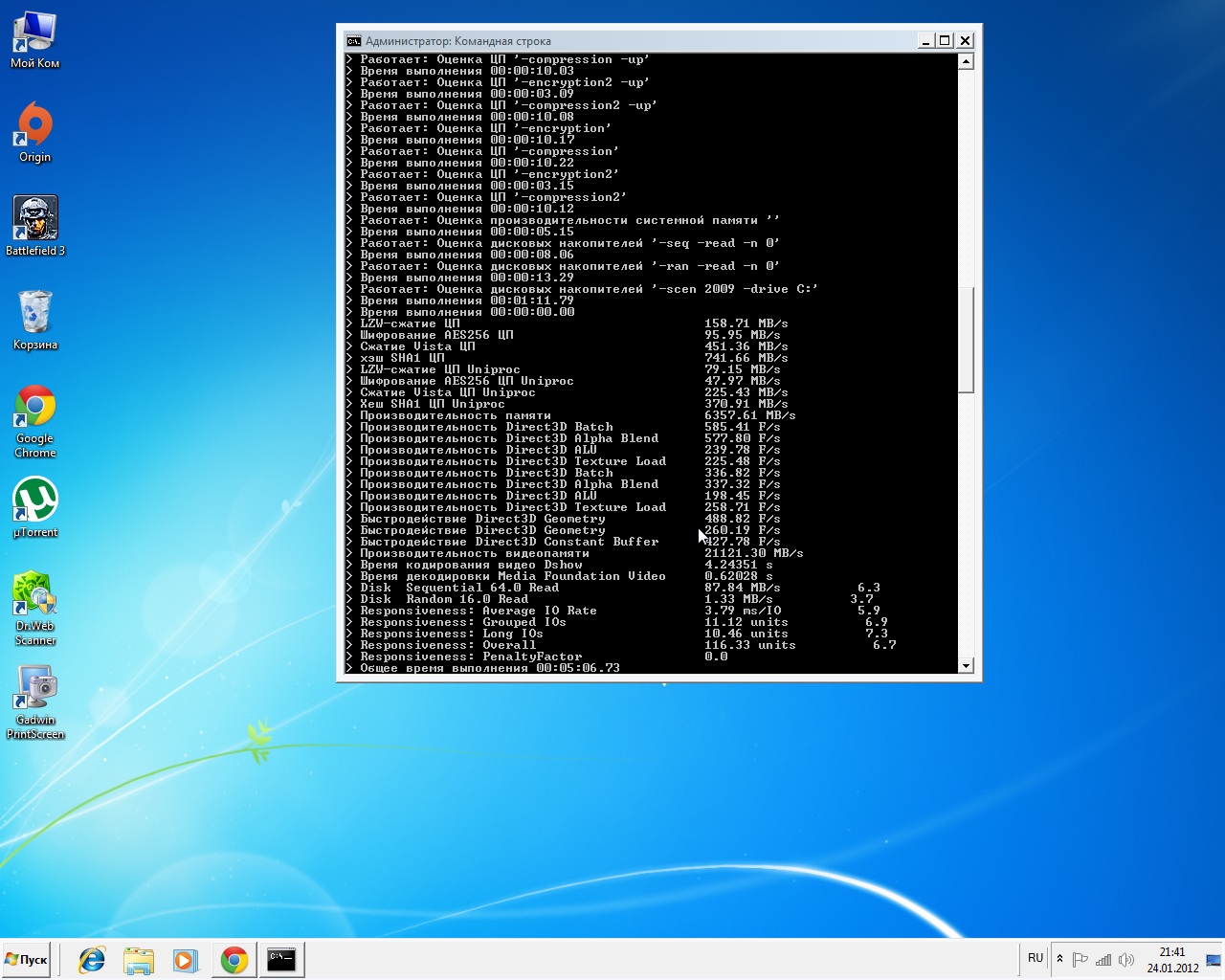Click the Direct3D value 585.41 F/s
The height and width of the screenshot is (980, 1225).
click(742, 427)
